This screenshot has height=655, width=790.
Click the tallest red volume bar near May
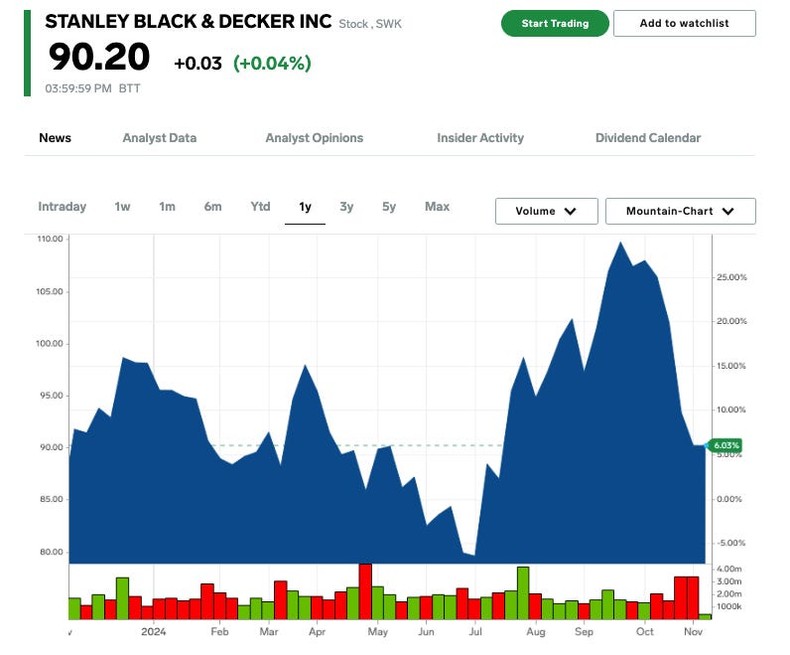click(x=365, y=592)
